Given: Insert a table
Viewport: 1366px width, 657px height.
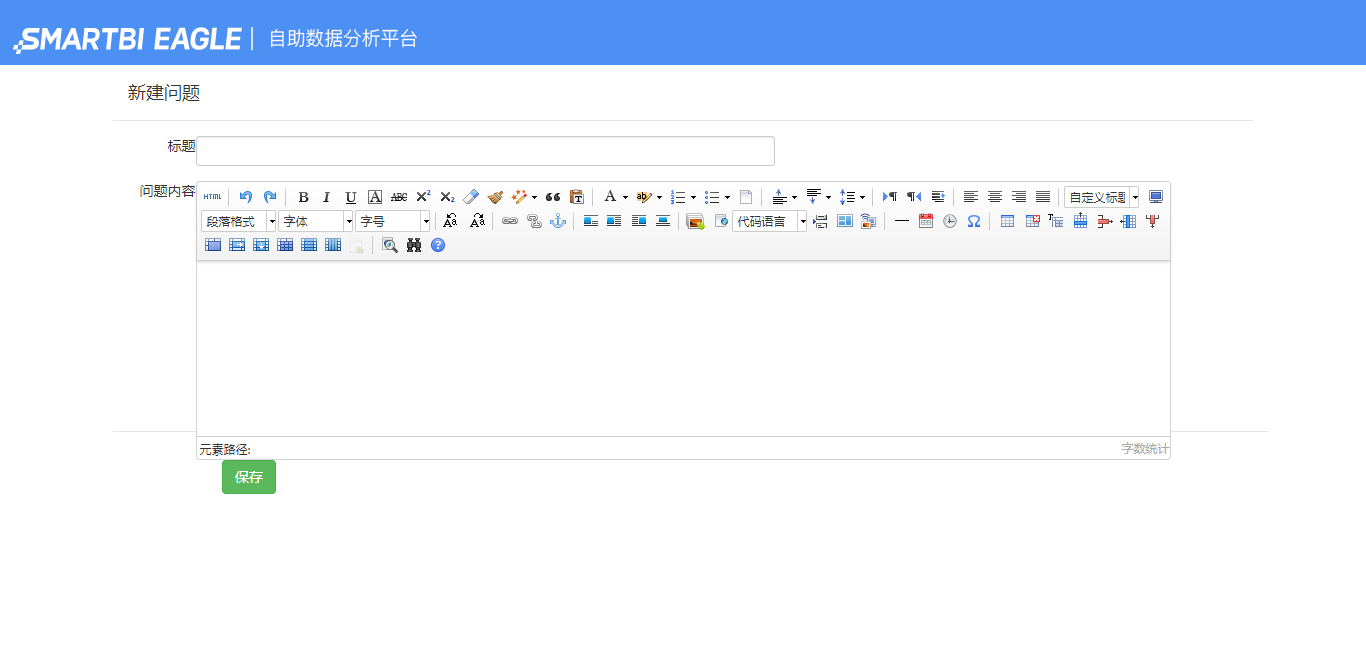Looking at the screenshot, I should [x=1008, y=221].
